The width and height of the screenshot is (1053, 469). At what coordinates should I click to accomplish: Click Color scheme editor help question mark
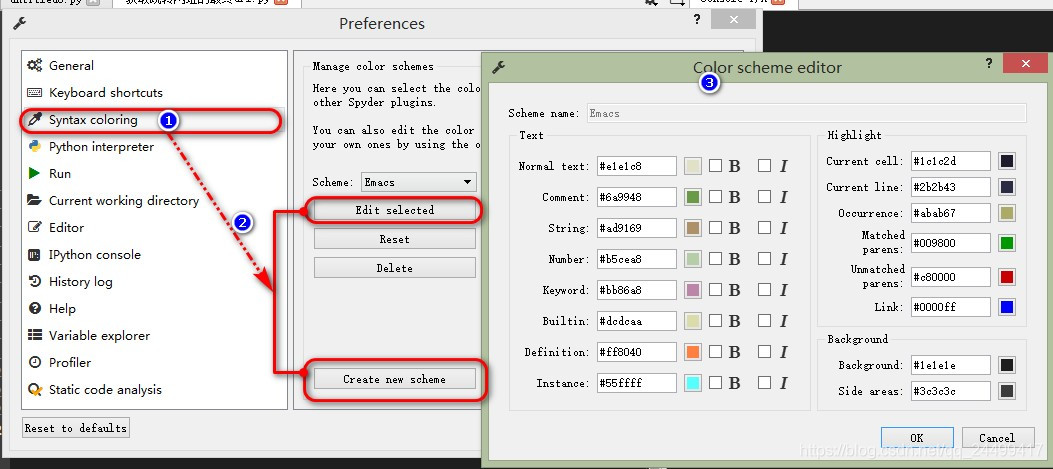point(989,64)
